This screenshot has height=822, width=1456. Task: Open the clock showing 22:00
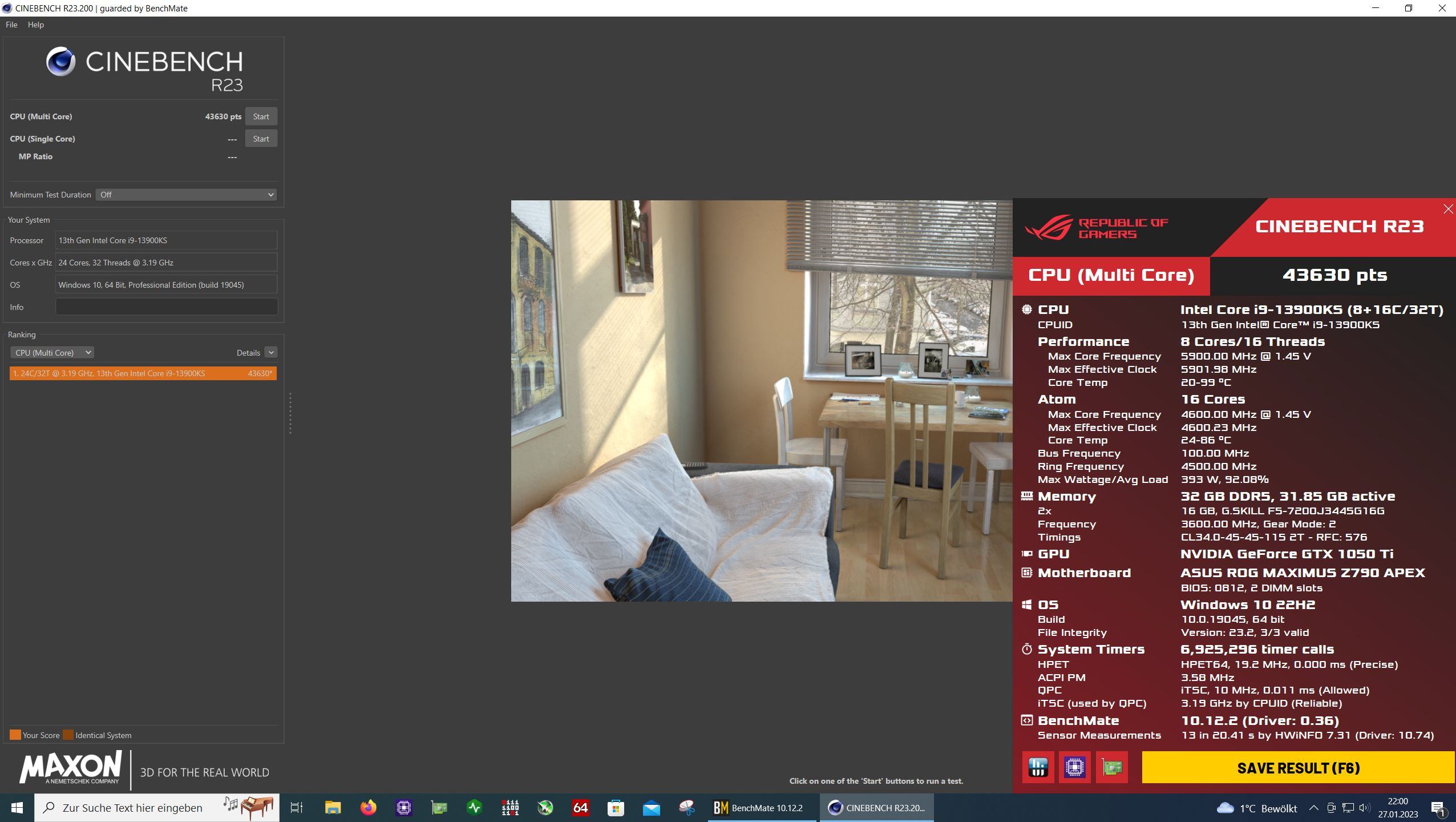(x=1398, y=808)
